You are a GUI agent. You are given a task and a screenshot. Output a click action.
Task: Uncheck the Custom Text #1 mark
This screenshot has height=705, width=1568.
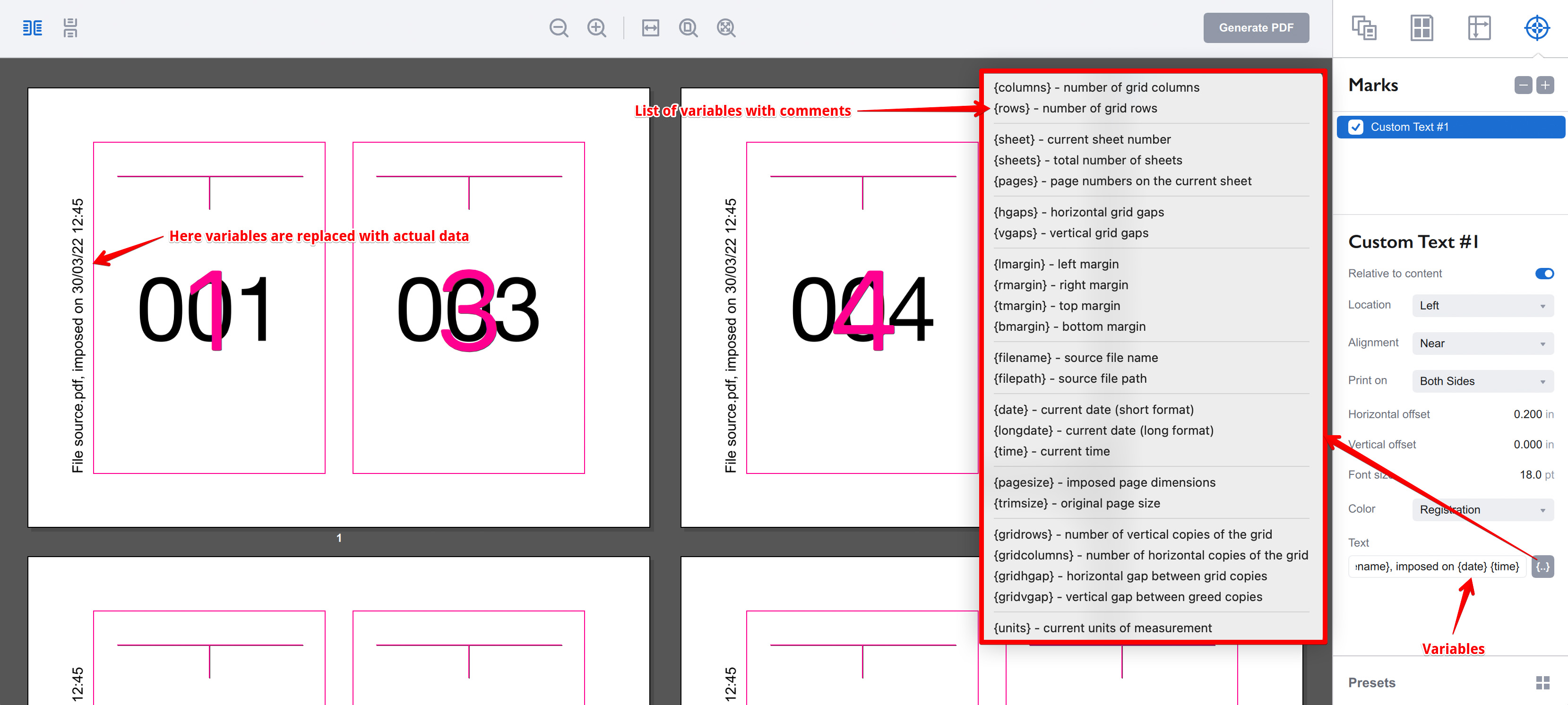point(1356,127)
